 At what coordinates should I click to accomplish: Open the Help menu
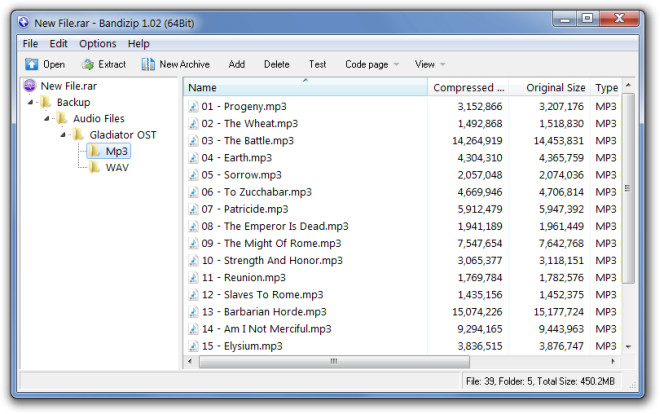click(138, 44)
